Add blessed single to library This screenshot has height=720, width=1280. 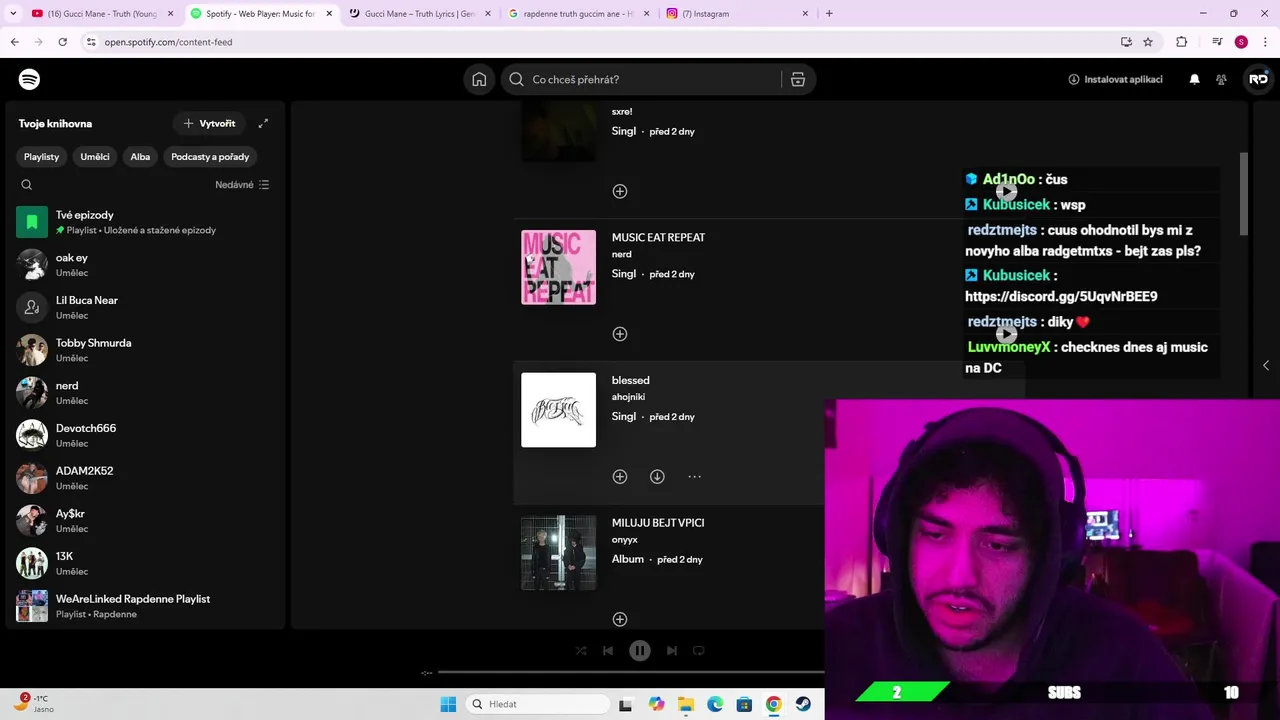pyautogui.click(x=620, y=477)
